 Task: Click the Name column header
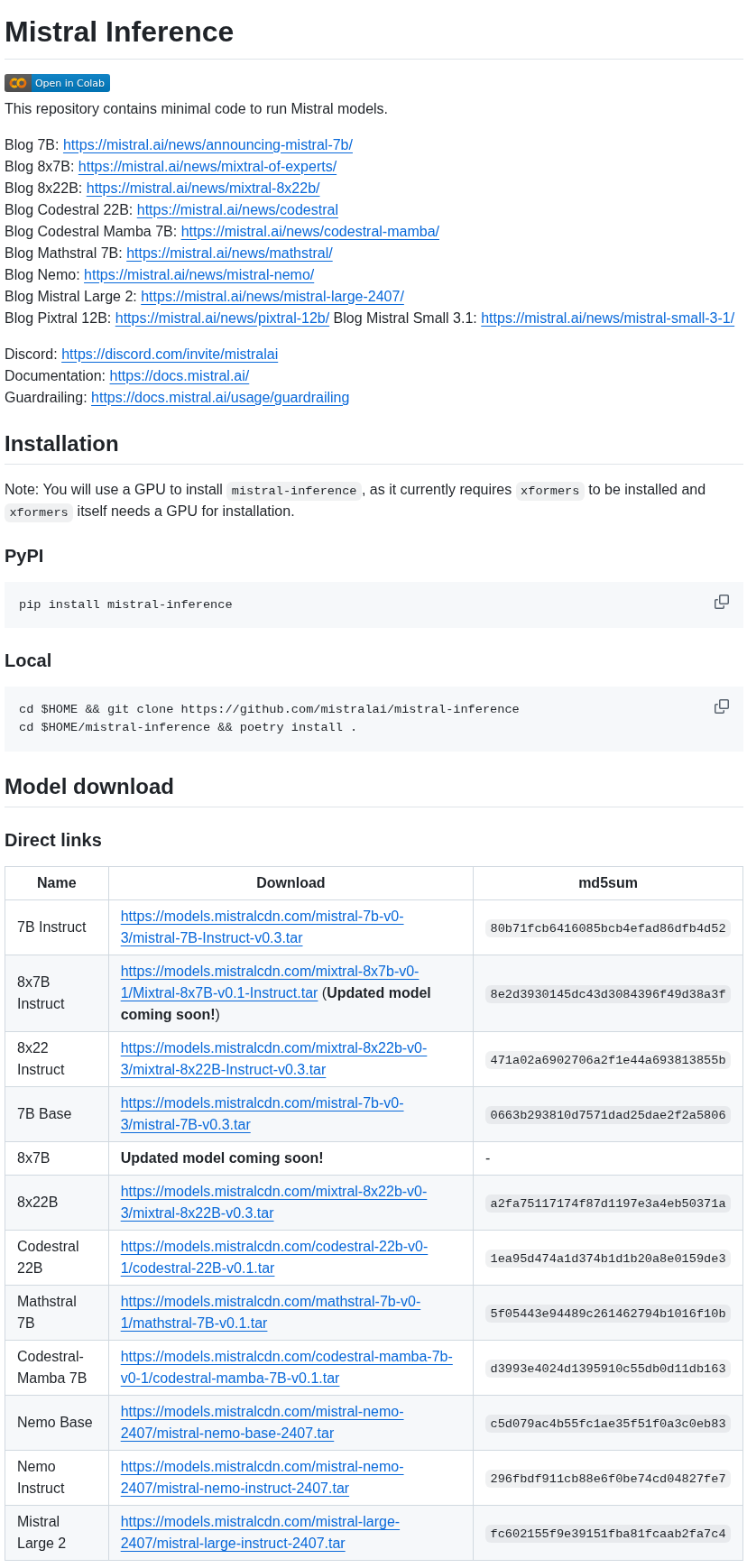[x=57, y=883]
